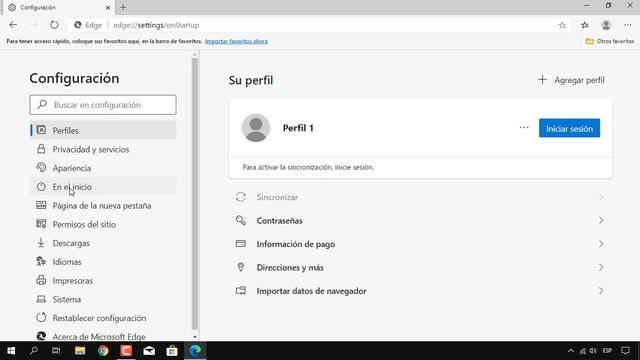Click the Perfiles sidebar icon
The width and height of the screenshot is (640, 360).
(x=41, y=130)
